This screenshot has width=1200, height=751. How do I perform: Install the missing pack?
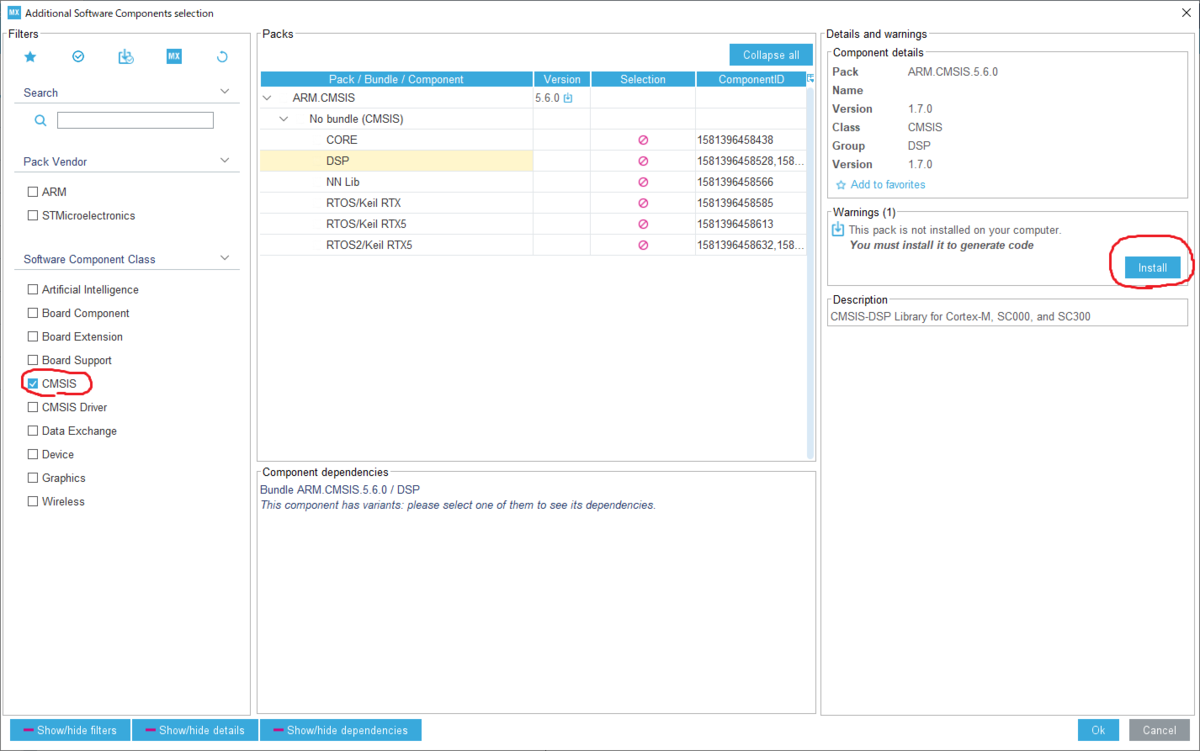pyautogui.click(x=1153, y=268)
